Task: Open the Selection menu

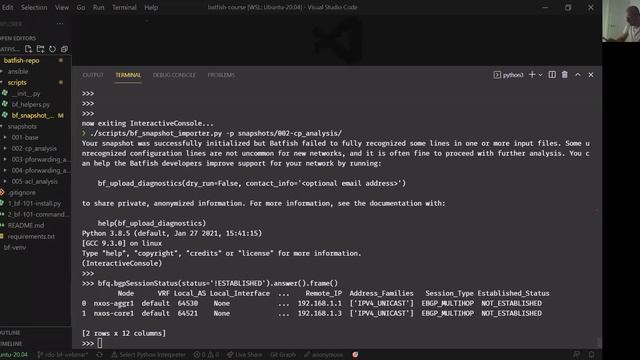Action: click(34, 7)
